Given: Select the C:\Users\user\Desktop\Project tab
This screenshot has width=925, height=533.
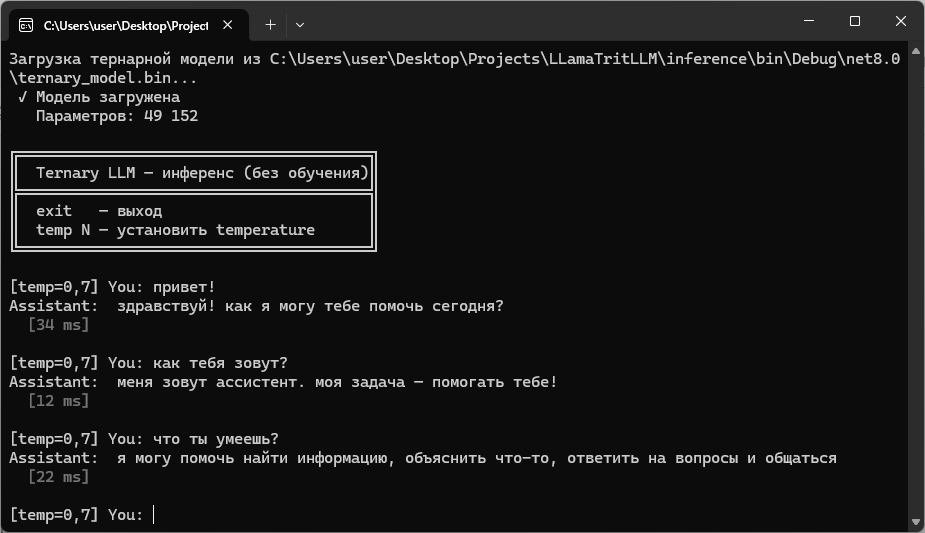Looking at the screenshot, I should (x=126, y=25).
